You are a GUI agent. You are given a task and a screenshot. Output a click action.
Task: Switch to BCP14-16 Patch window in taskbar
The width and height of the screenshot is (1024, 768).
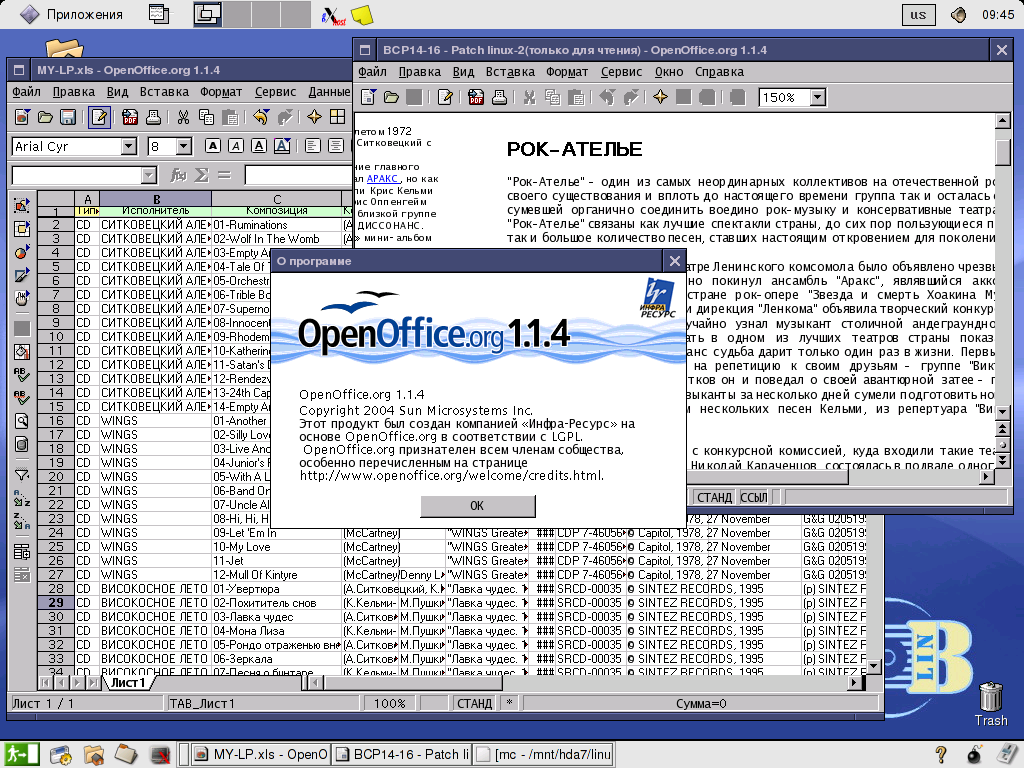(402, 754)
